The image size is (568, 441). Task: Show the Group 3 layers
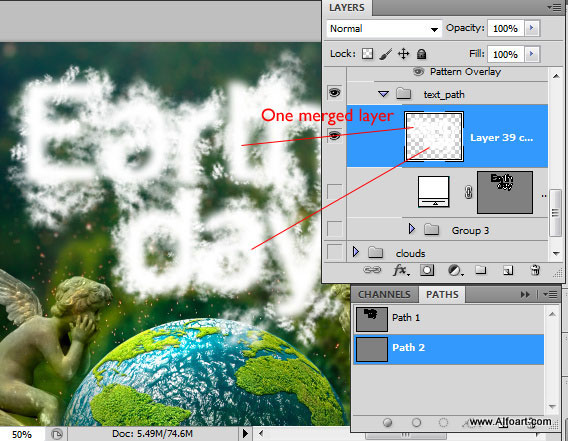point(334,229)
